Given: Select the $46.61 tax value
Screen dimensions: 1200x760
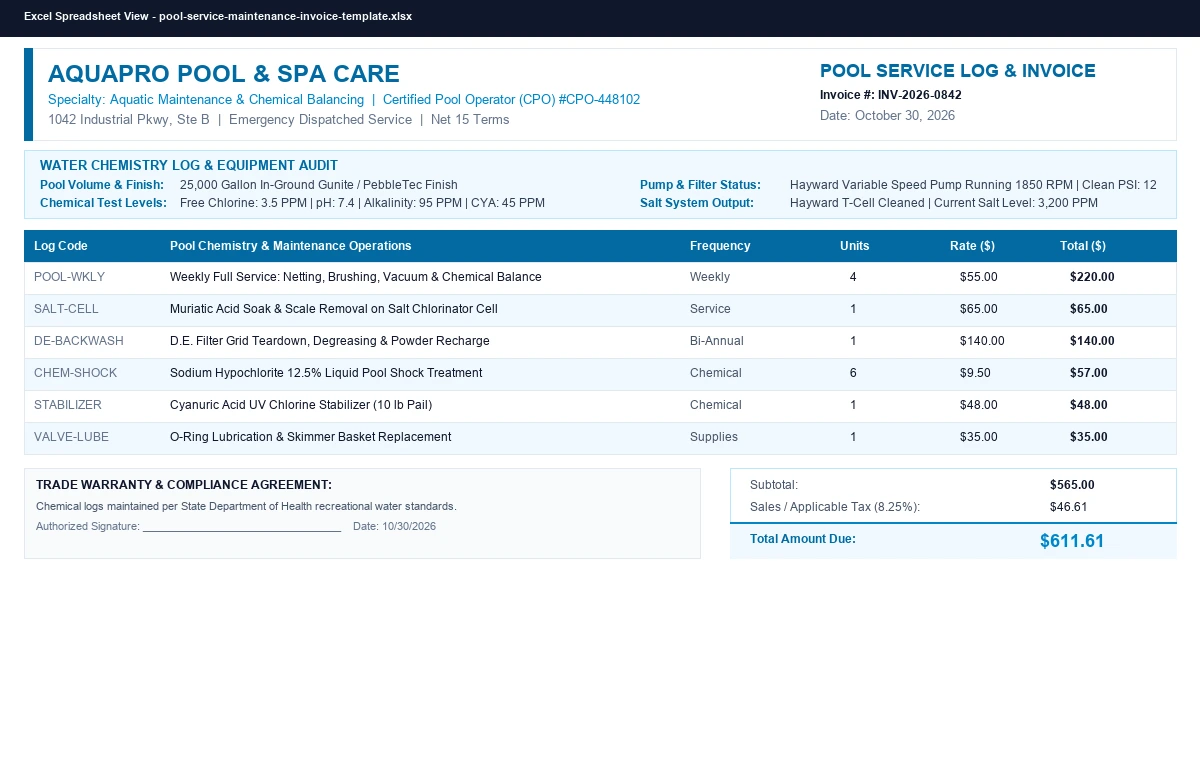Looking at the screenshot, I should 1069,507.
